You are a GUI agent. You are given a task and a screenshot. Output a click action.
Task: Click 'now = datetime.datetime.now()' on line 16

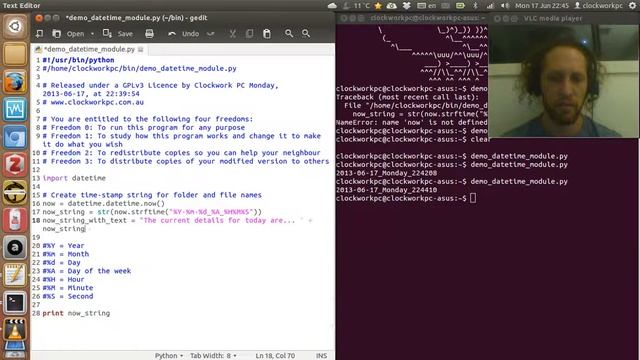[x=104, y=203]
